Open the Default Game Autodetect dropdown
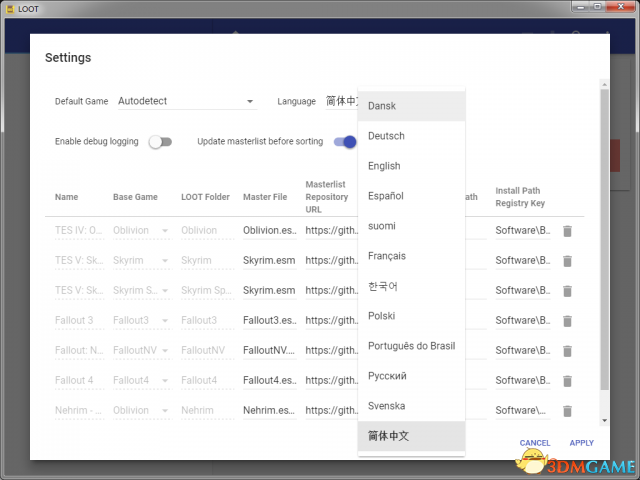Viewport: 640px width, 480px height. (x=186, y=102)
